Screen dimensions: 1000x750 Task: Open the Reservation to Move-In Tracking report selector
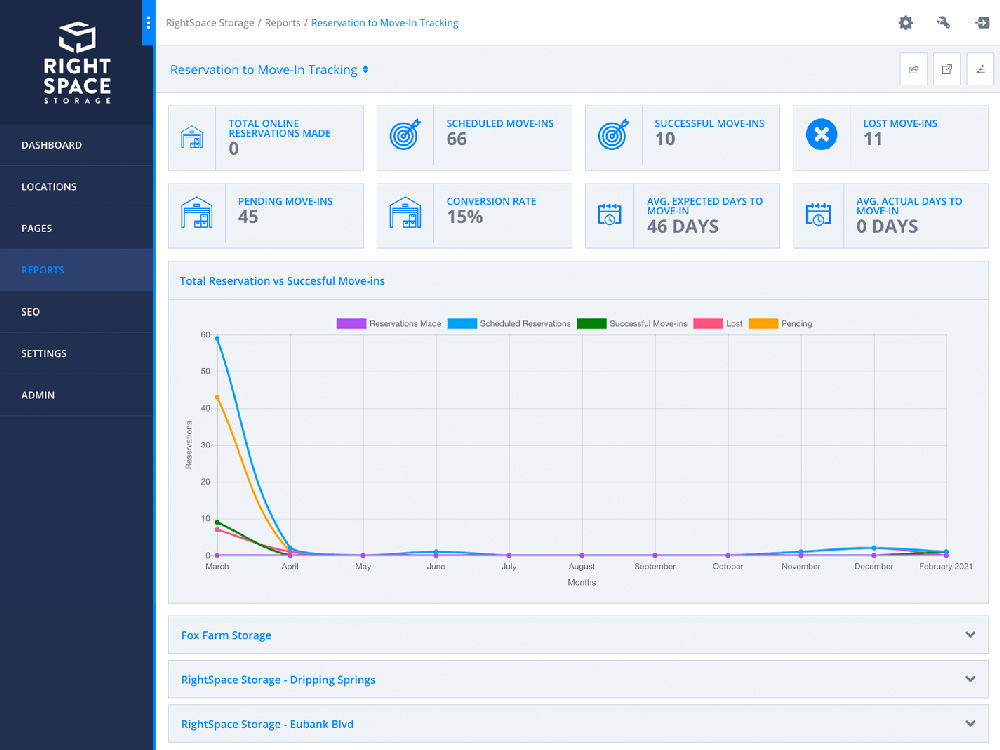coord(269,70)
